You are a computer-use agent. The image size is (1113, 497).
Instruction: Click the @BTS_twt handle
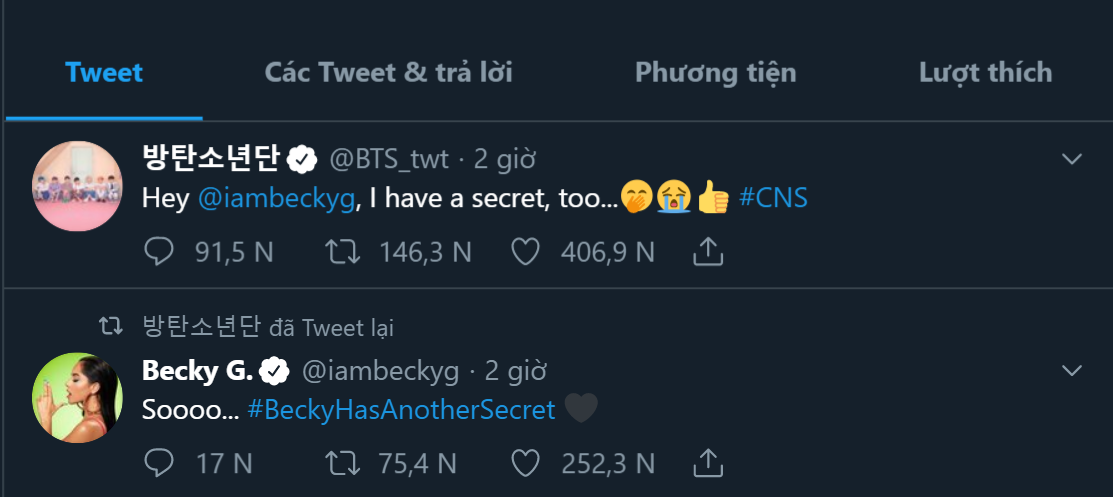click(389, 158)
